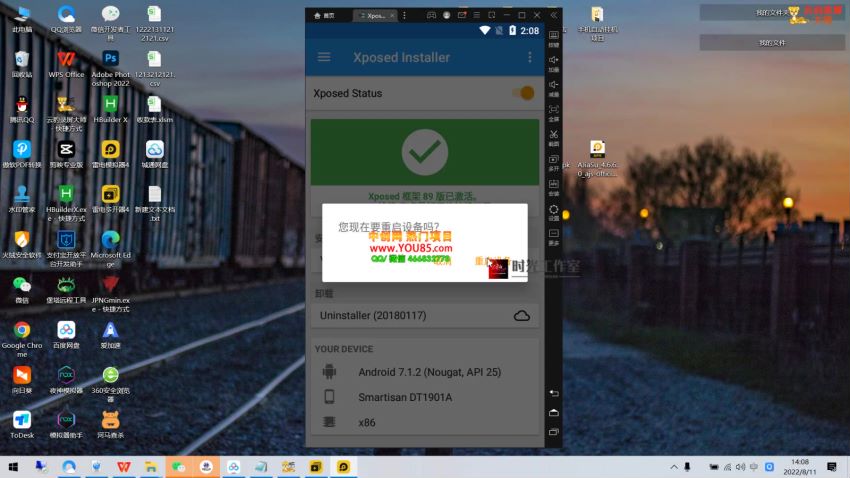Viewport: 850px width, 478px height.
Task: Click the APK install sidebar button
Action: 553,188
